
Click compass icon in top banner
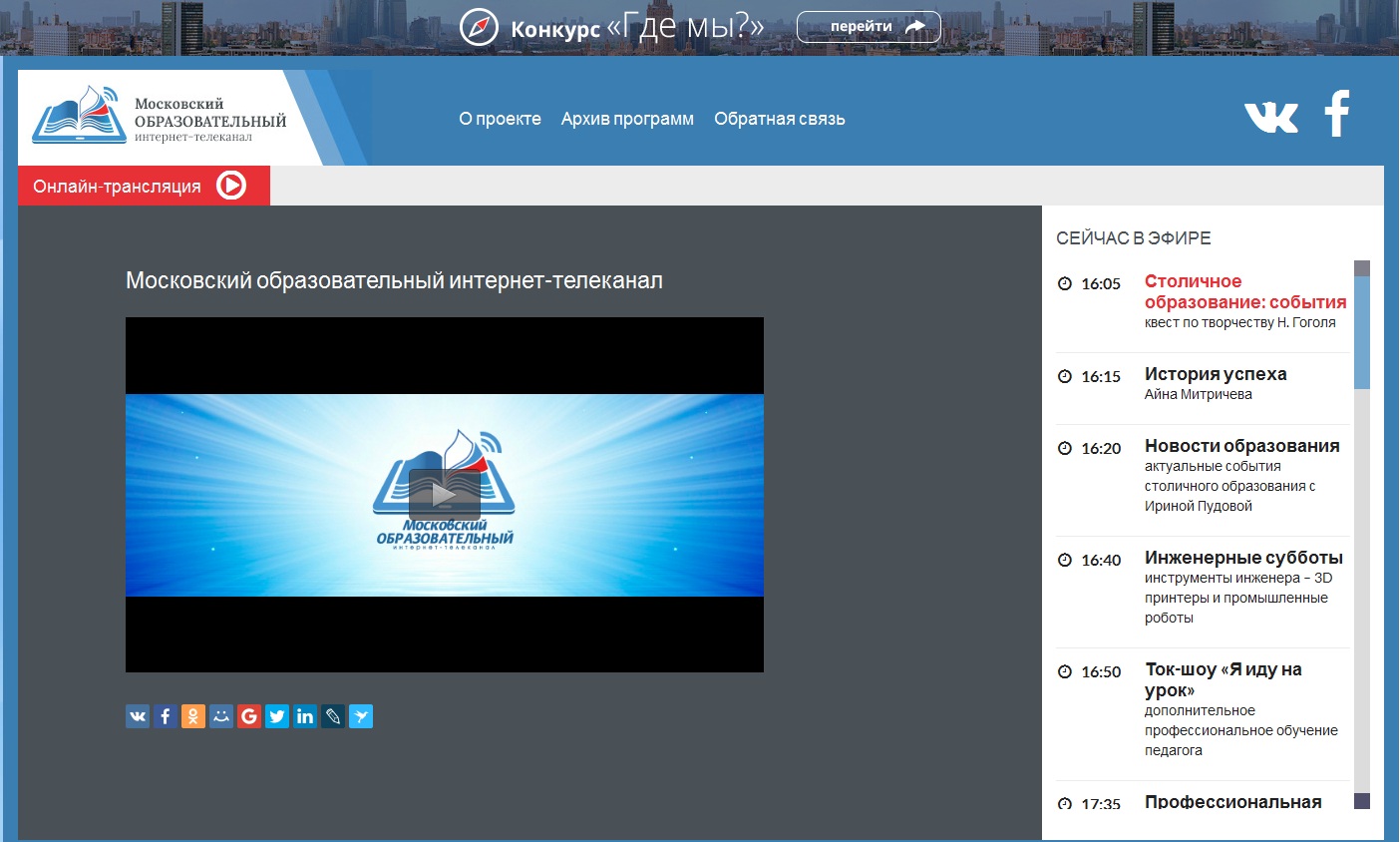[479, 27]
